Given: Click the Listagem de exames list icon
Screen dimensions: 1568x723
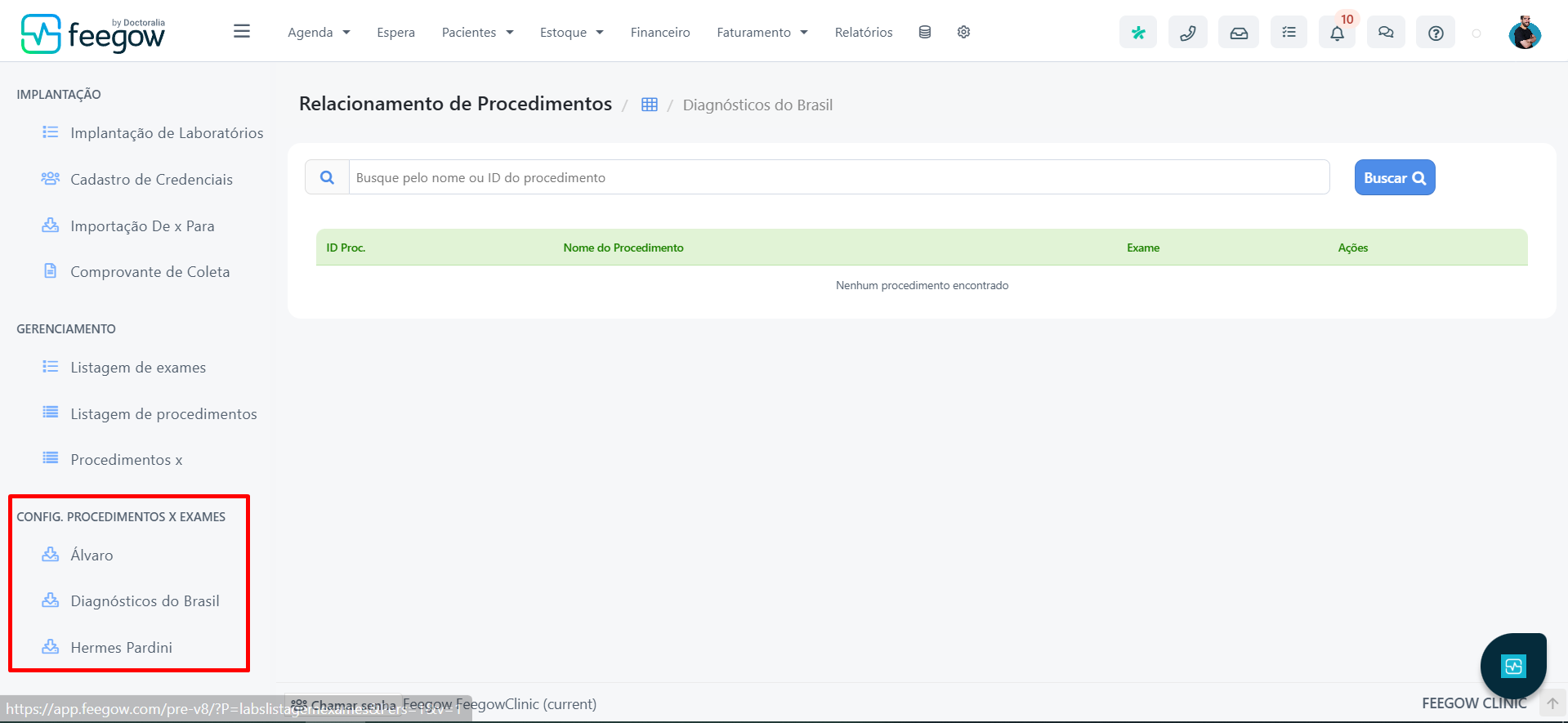Looking at the screenshot, I should pos(51,367).
